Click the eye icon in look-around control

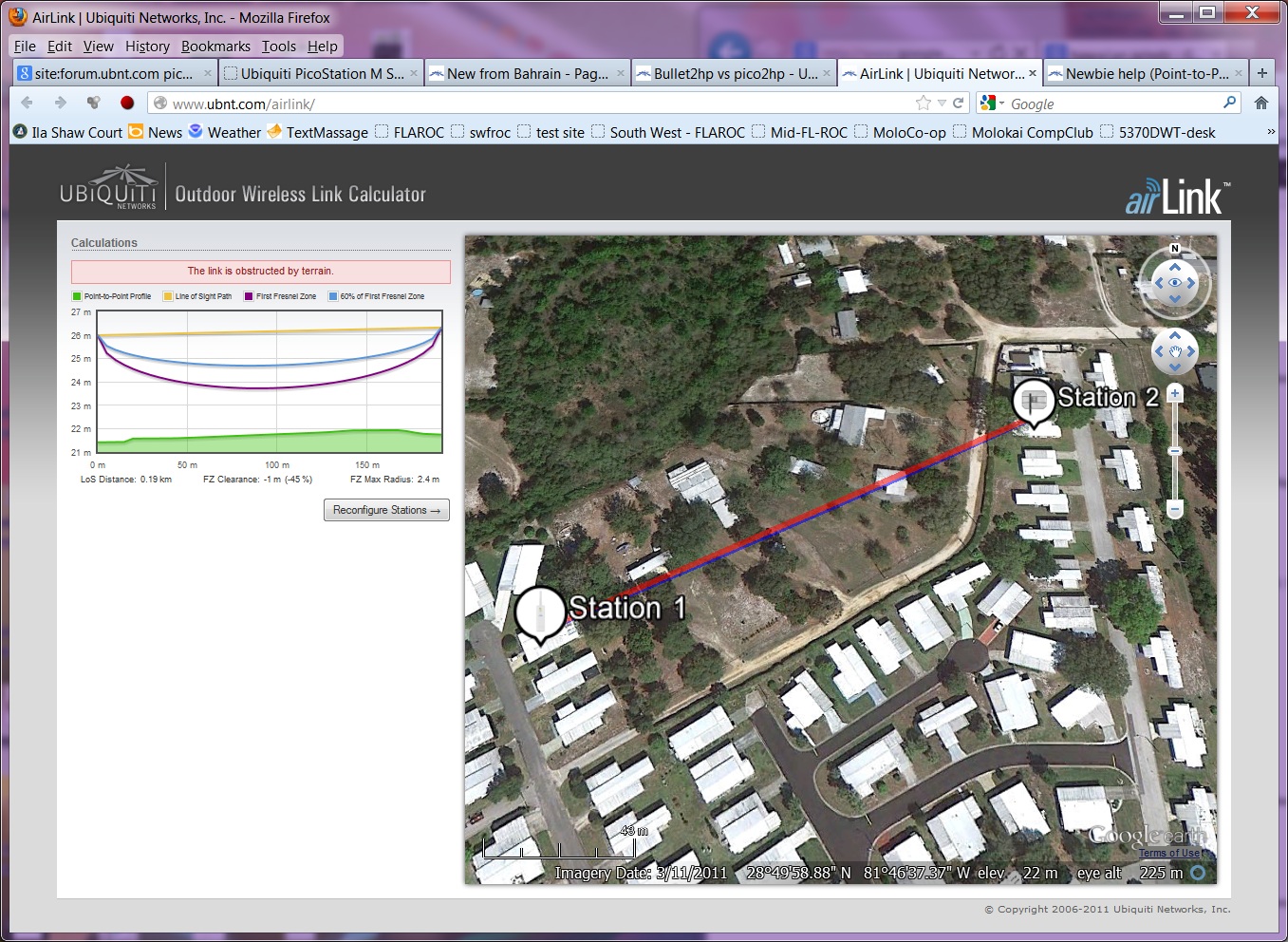coord(1175,283)
